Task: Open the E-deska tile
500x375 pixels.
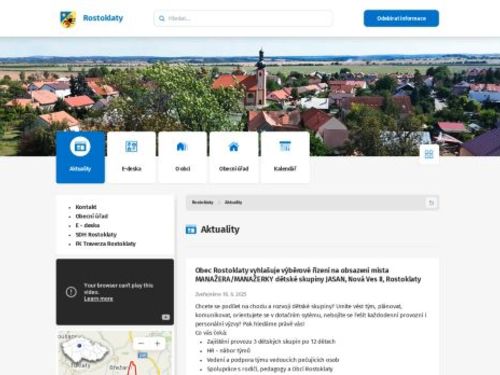Action: [x=131, y=157]
